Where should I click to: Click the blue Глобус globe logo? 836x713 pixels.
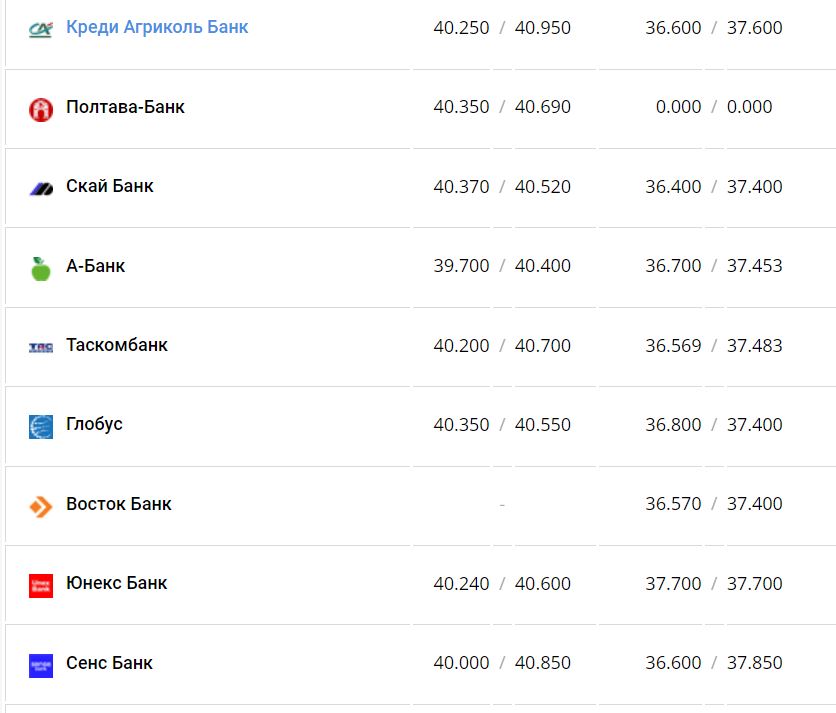pyautogui.click(x=41, y=426)
